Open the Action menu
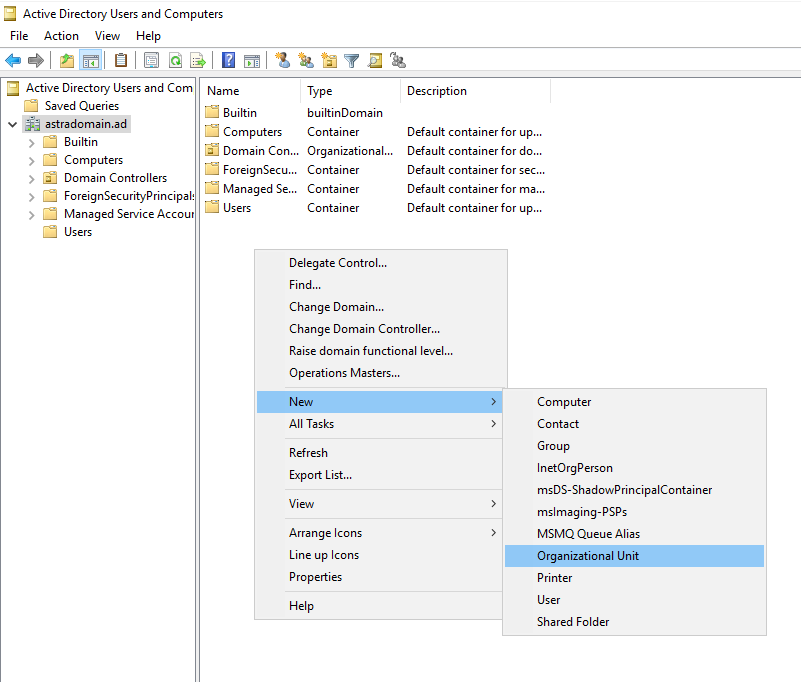The image size is (801, 682). 61,36
